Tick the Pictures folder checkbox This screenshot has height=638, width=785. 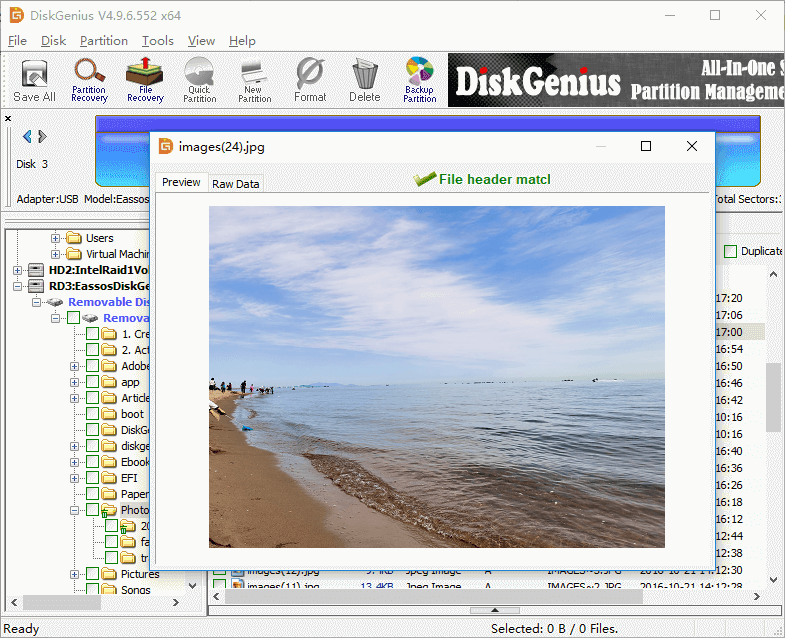(93, 574)
